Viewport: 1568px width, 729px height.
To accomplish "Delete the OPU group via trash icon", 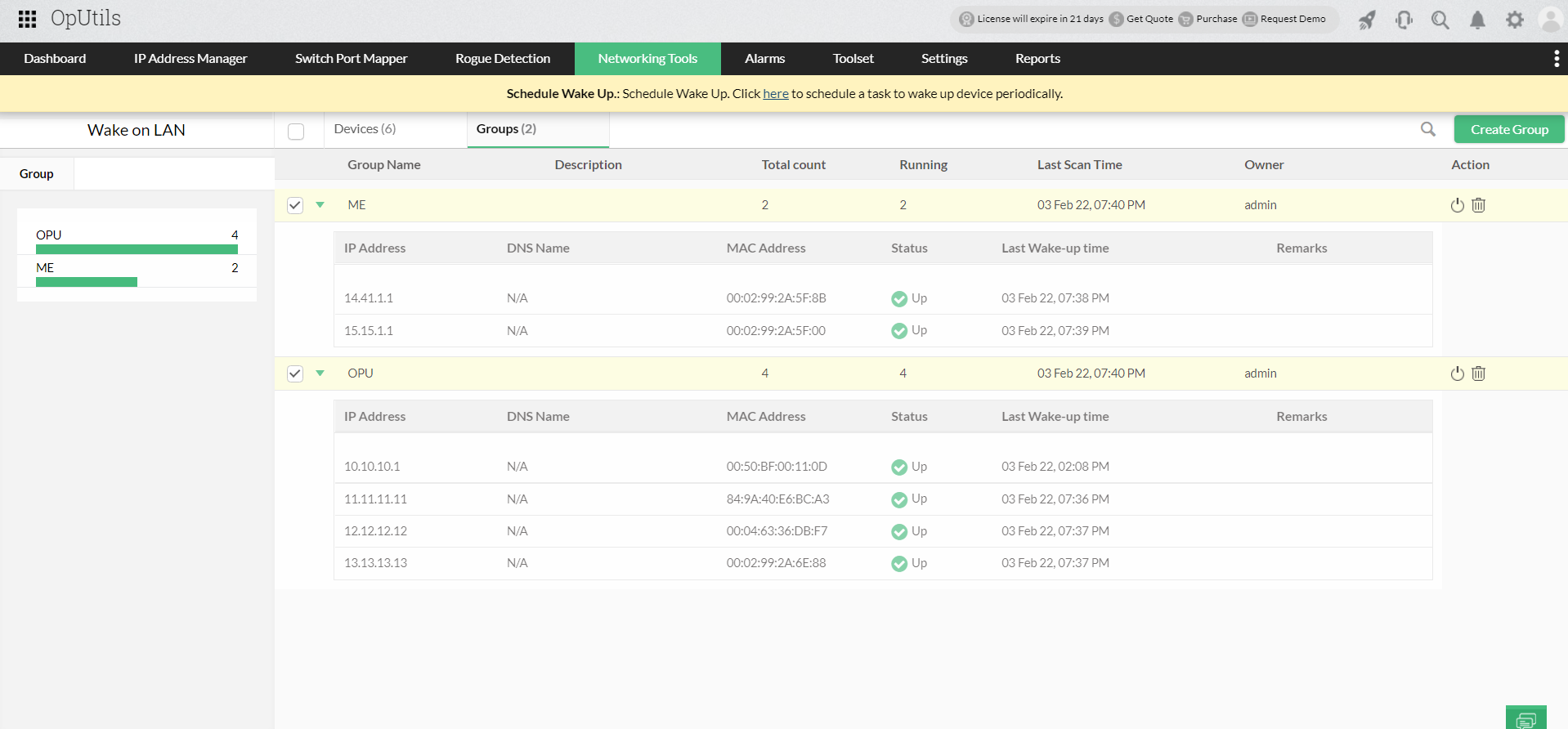I will (x=1478, y=373).
